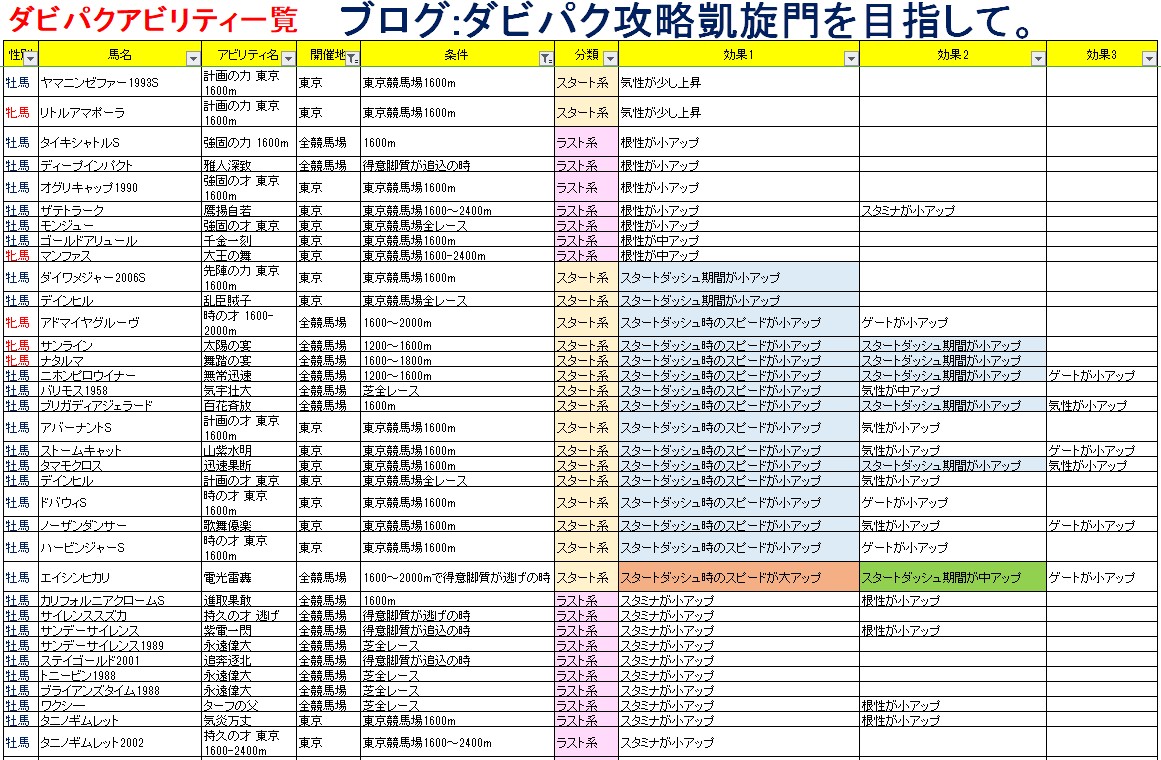This screenshot has width=1161, height=760.
Task: Open the 性別 column filter dropdown
Action: [x=30, y=58]
